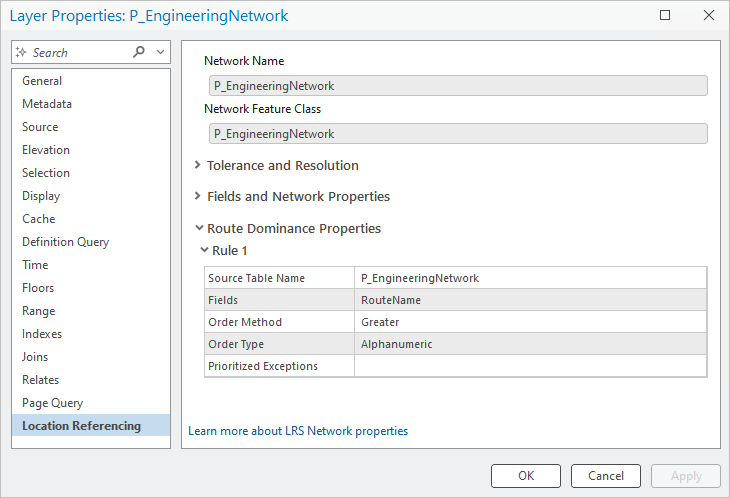Open the Joins page

[35, 357]
